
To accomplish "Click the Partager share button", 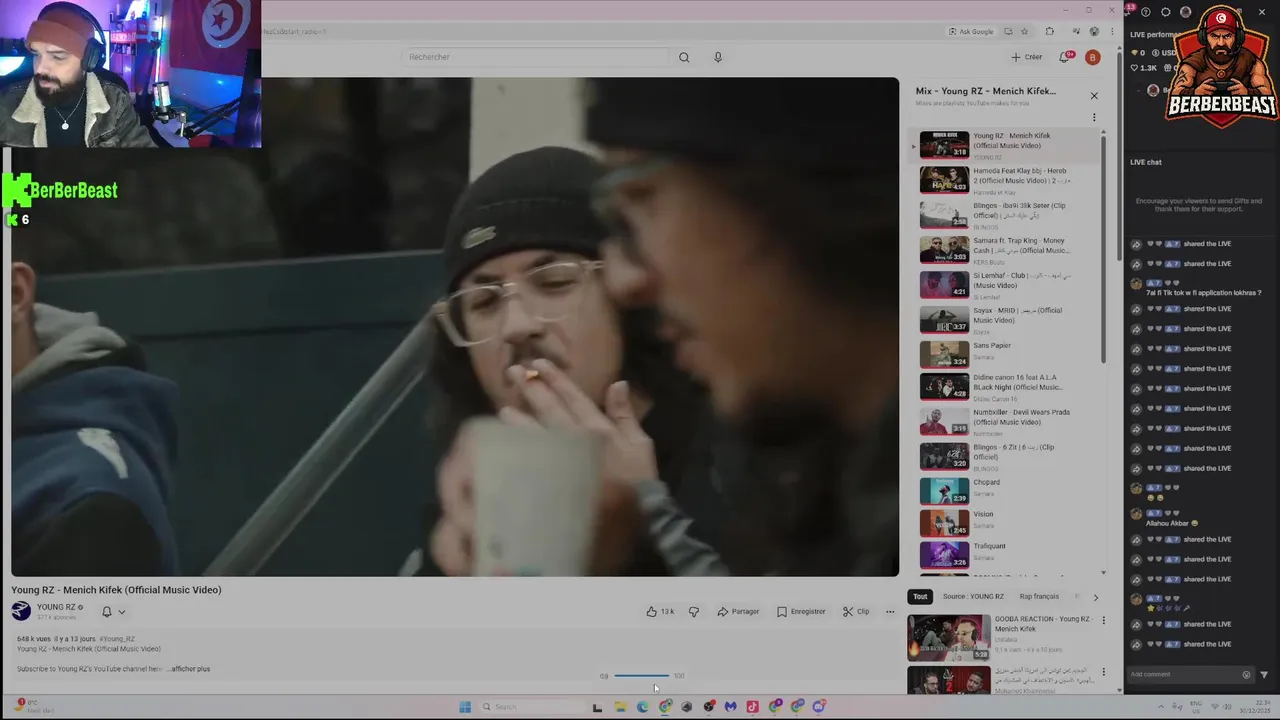I will [x=738, y=611].
